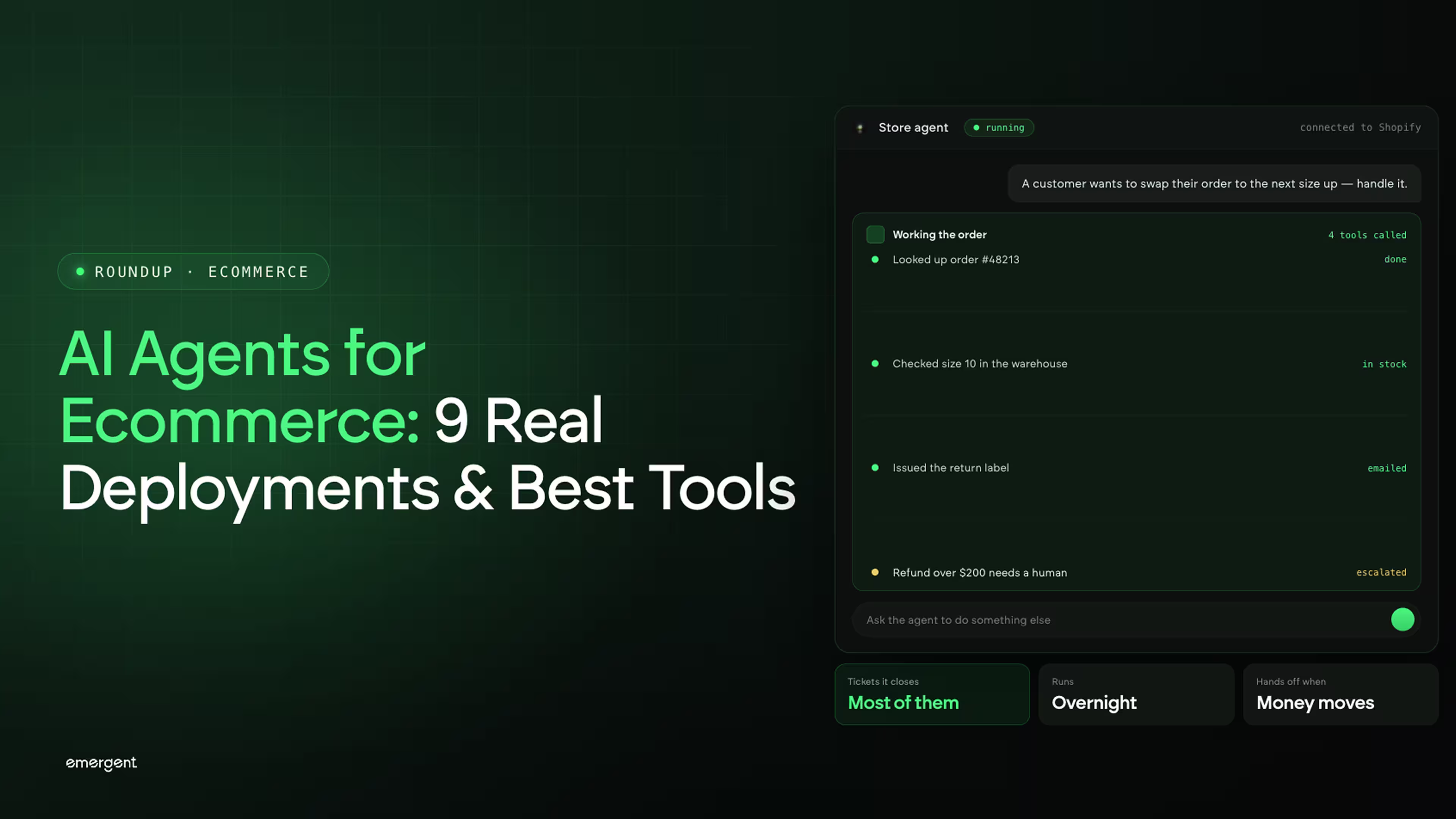Click the green dot beside Issued the return label

point(875,468)
